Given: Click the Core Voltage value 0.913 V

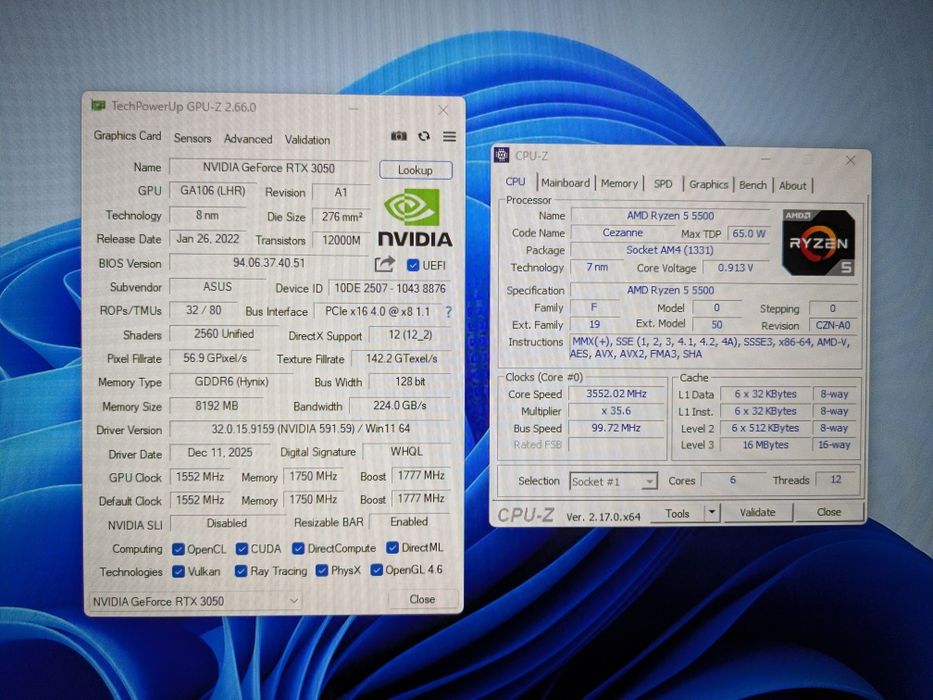Looking at the screenshot, I should (x=736, y=268).
